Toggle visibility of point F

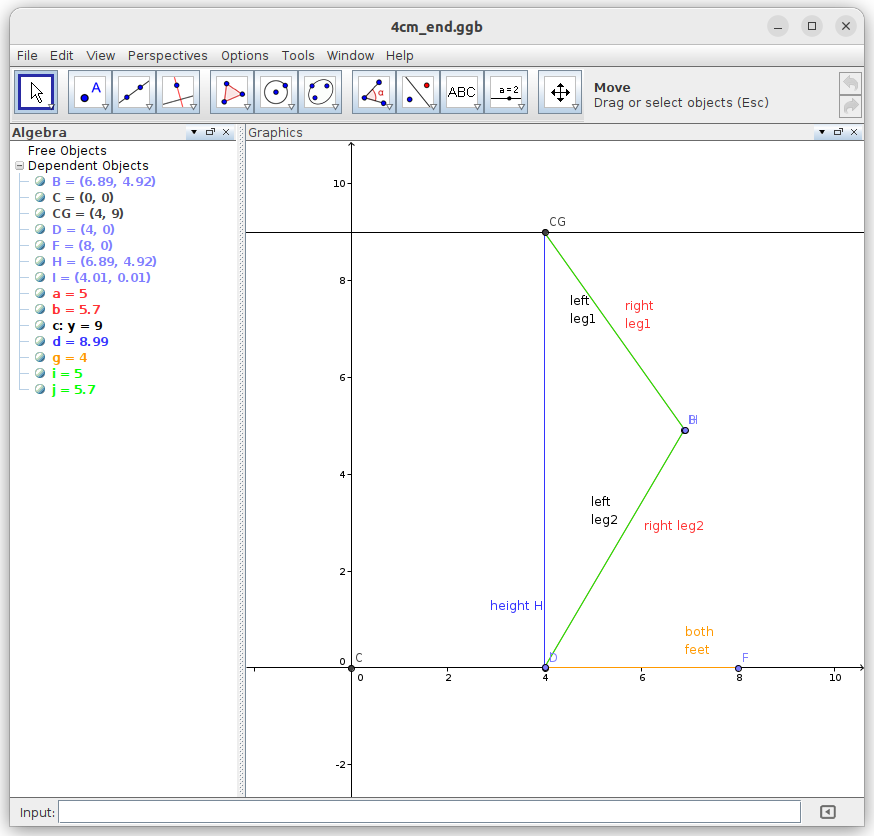[40, 245]
